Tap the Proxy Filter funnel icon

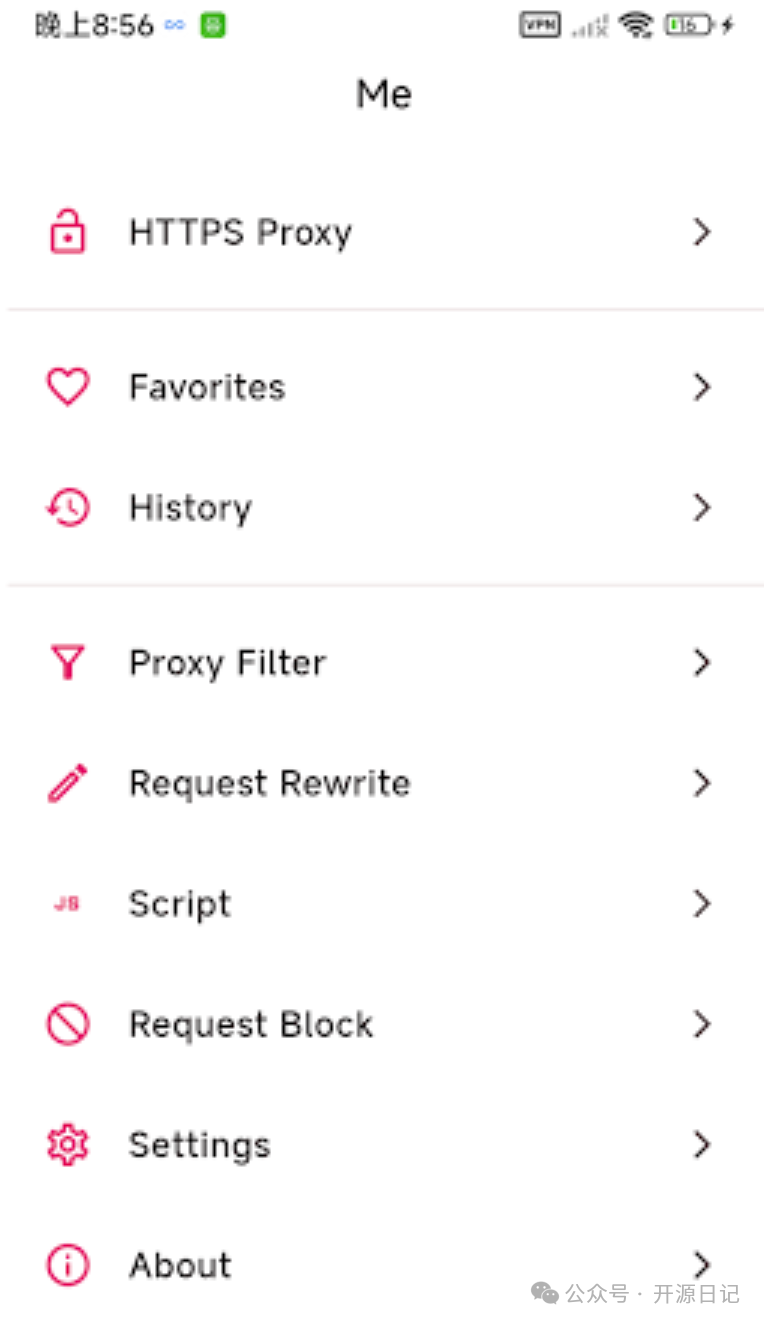[68, 662]
